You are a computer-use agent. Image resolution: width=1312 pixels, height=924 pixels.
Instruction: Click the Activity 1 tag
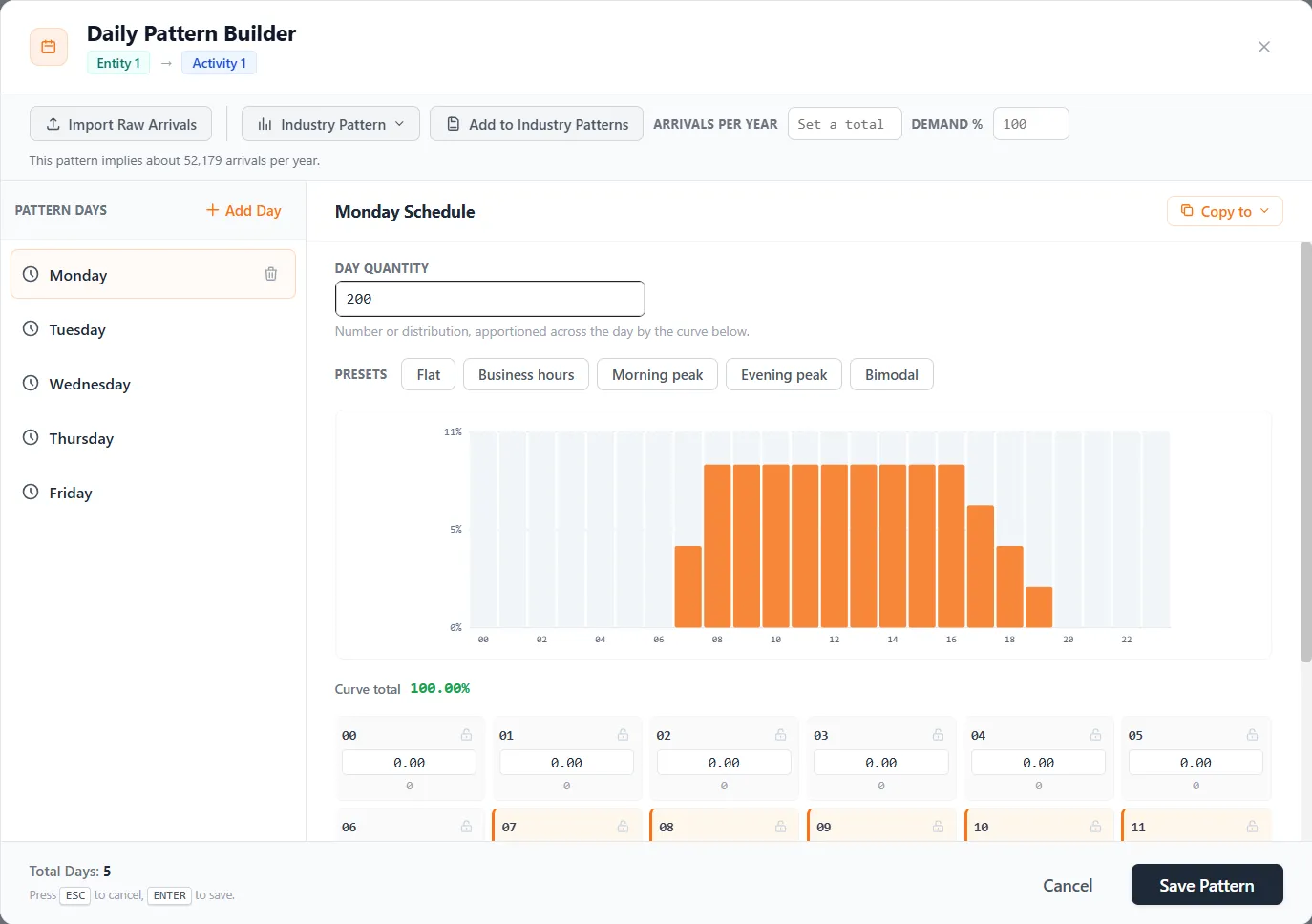coord(219,63)
